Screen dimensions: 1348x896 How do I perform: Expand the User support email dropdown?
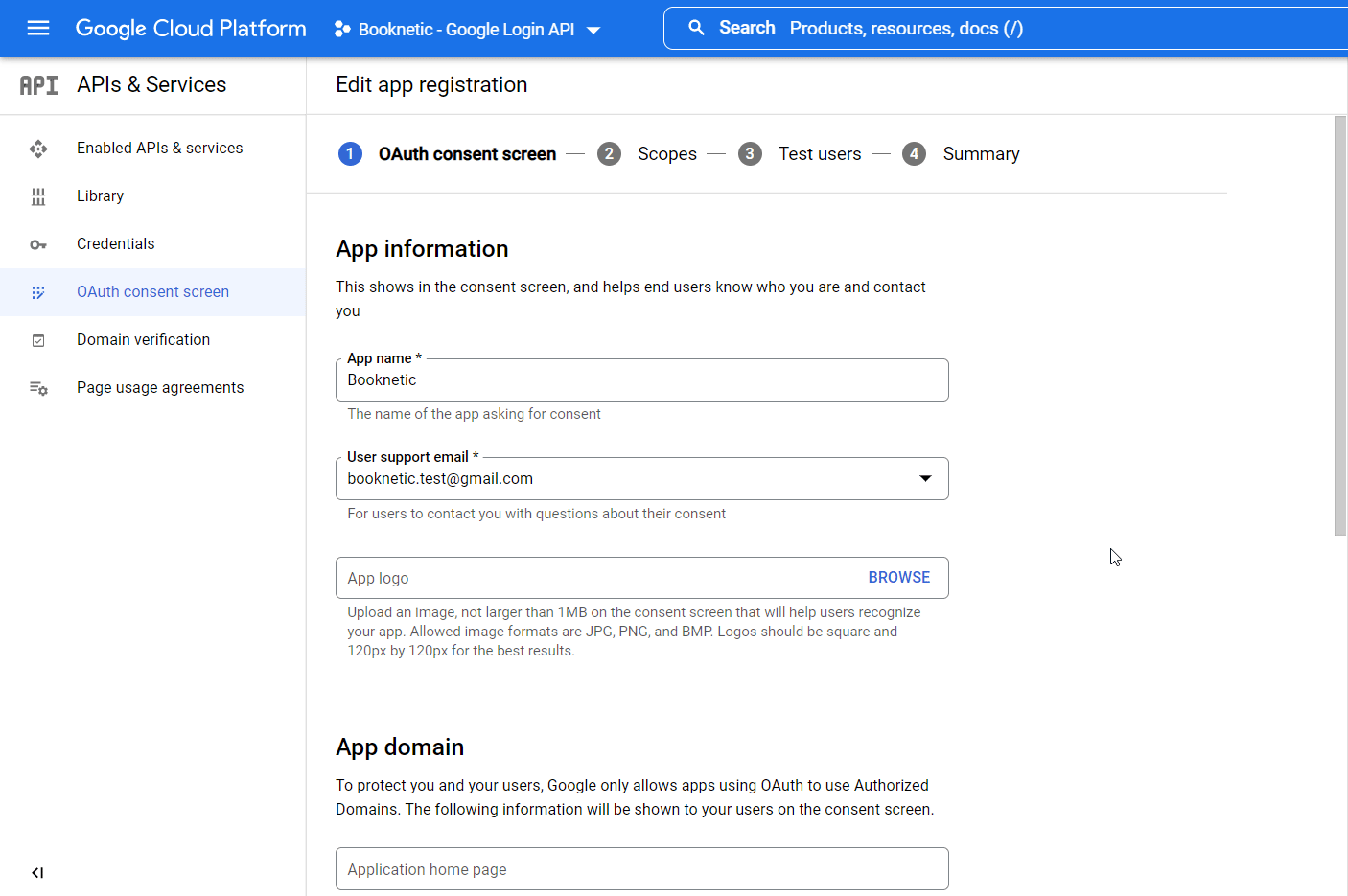tap(925, 478)
